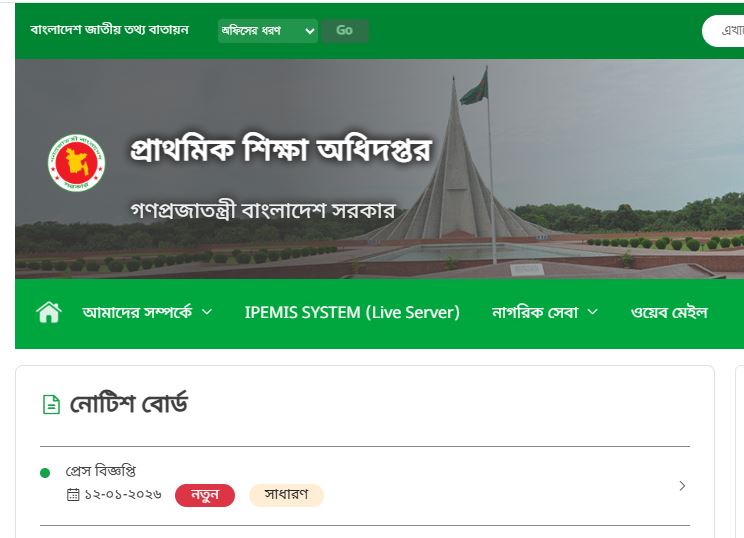This screenshot has height=538, width=744.
Task: Click the বাংলাদেশ জাতীয় তথ্য বাতায়ন link
Action: point(109,31)
